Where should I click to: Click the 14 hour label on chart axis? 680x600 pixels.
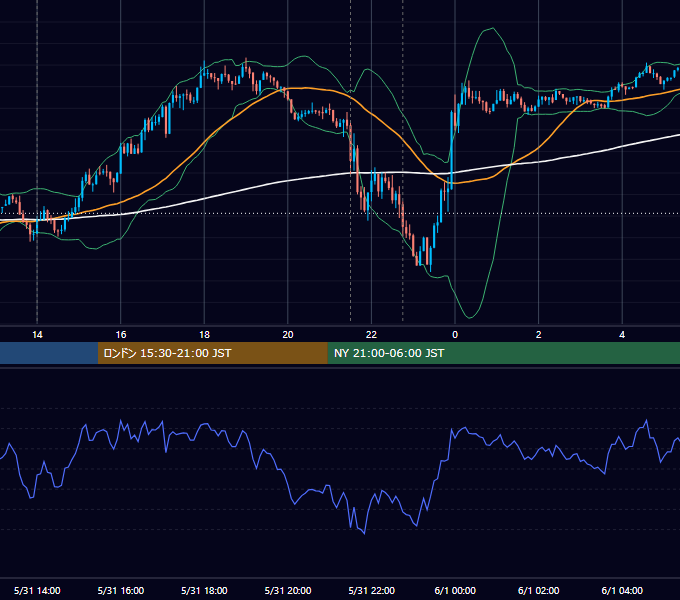pyautogui.click(x=37, y=335)
